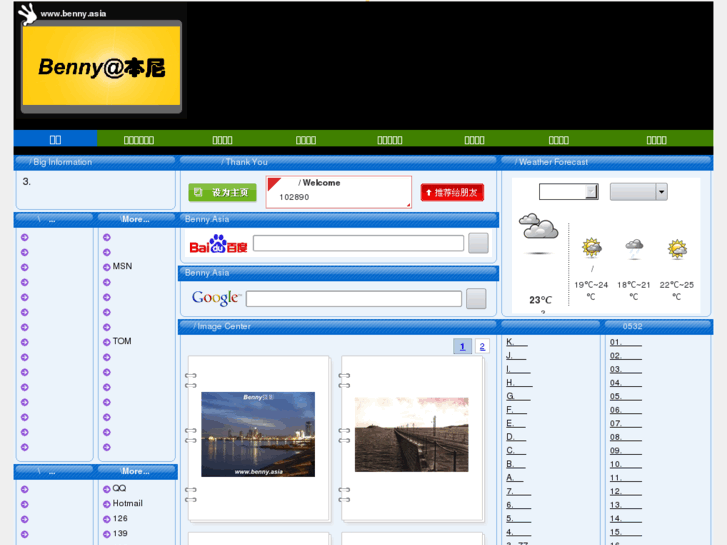Screen dimensions: 727x545
Task: Click the Google logo
Action: coord(217,298)
